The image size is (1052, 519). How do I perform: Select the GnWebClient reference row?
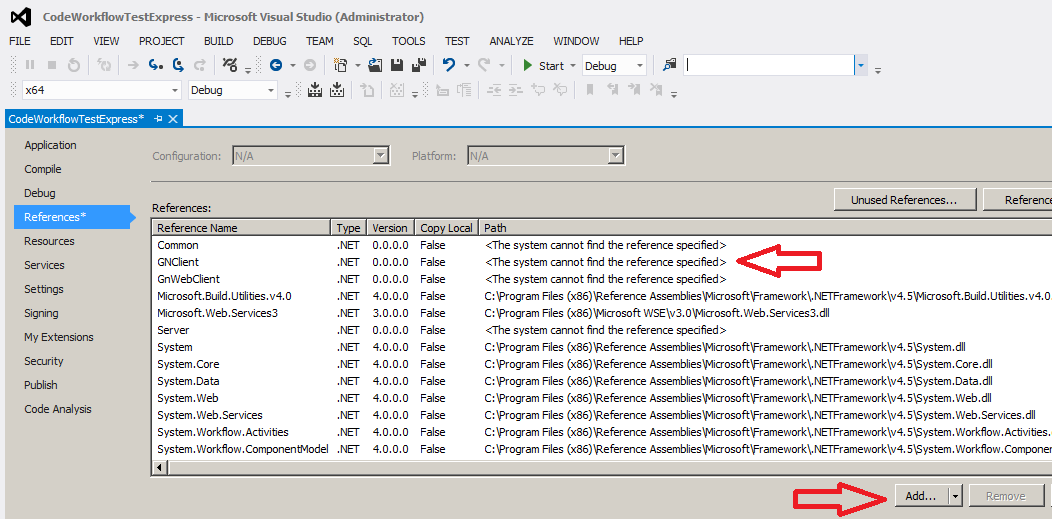pyautogui.click(x=602, y=279)
